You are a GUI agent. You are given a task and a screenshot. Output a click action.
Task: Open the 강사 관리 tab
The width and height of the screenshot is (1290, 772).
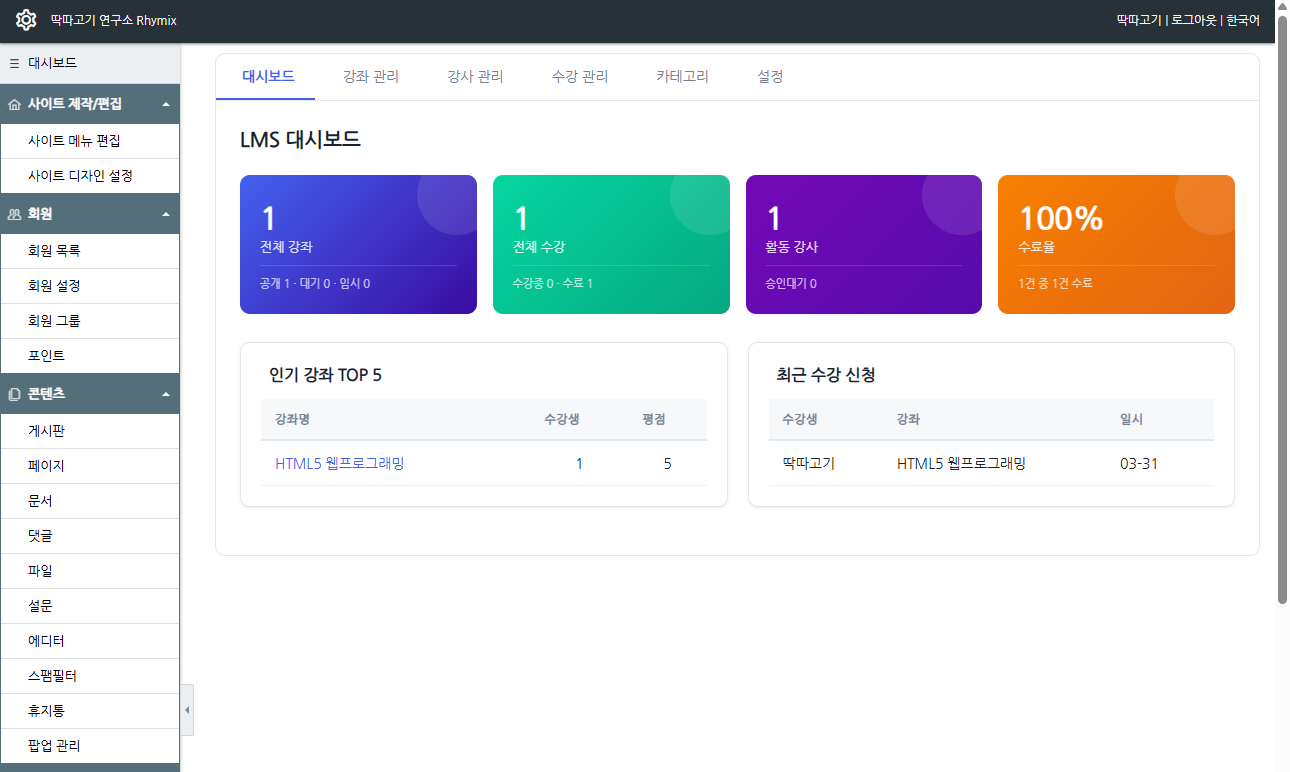[x=474, y=75]
